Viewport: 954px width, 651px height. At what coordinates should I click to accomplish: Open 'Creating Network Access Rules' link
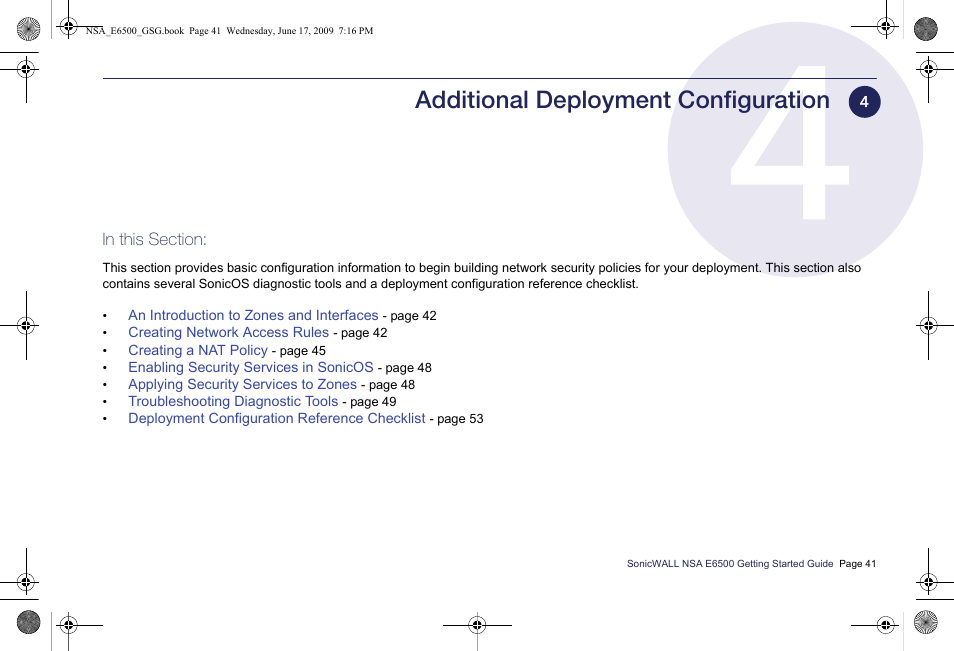click(228, 332)
